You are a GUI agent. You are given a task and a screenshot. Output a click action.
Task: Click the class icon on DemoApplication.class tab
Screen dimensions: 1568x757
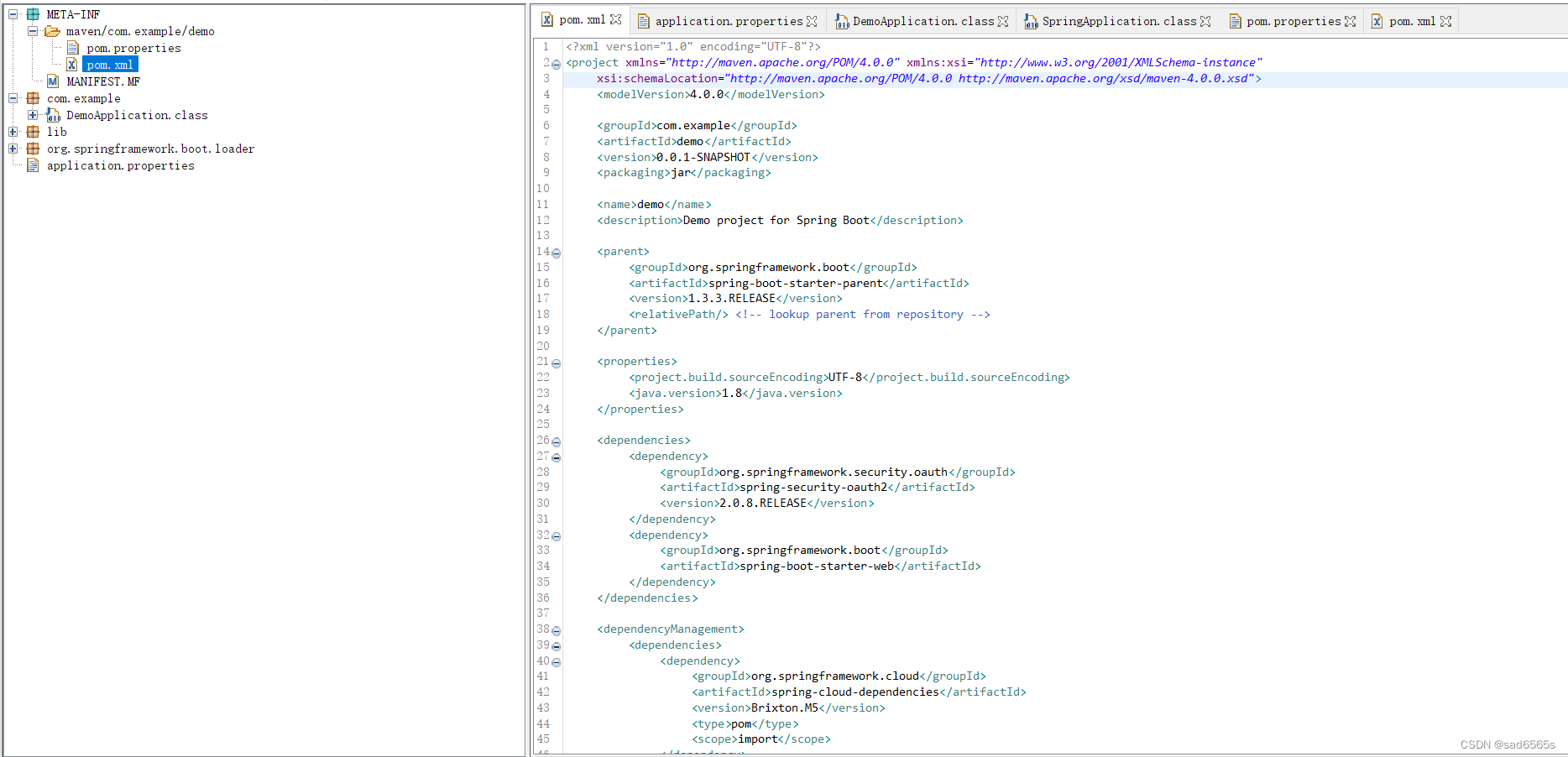(842, 21)
